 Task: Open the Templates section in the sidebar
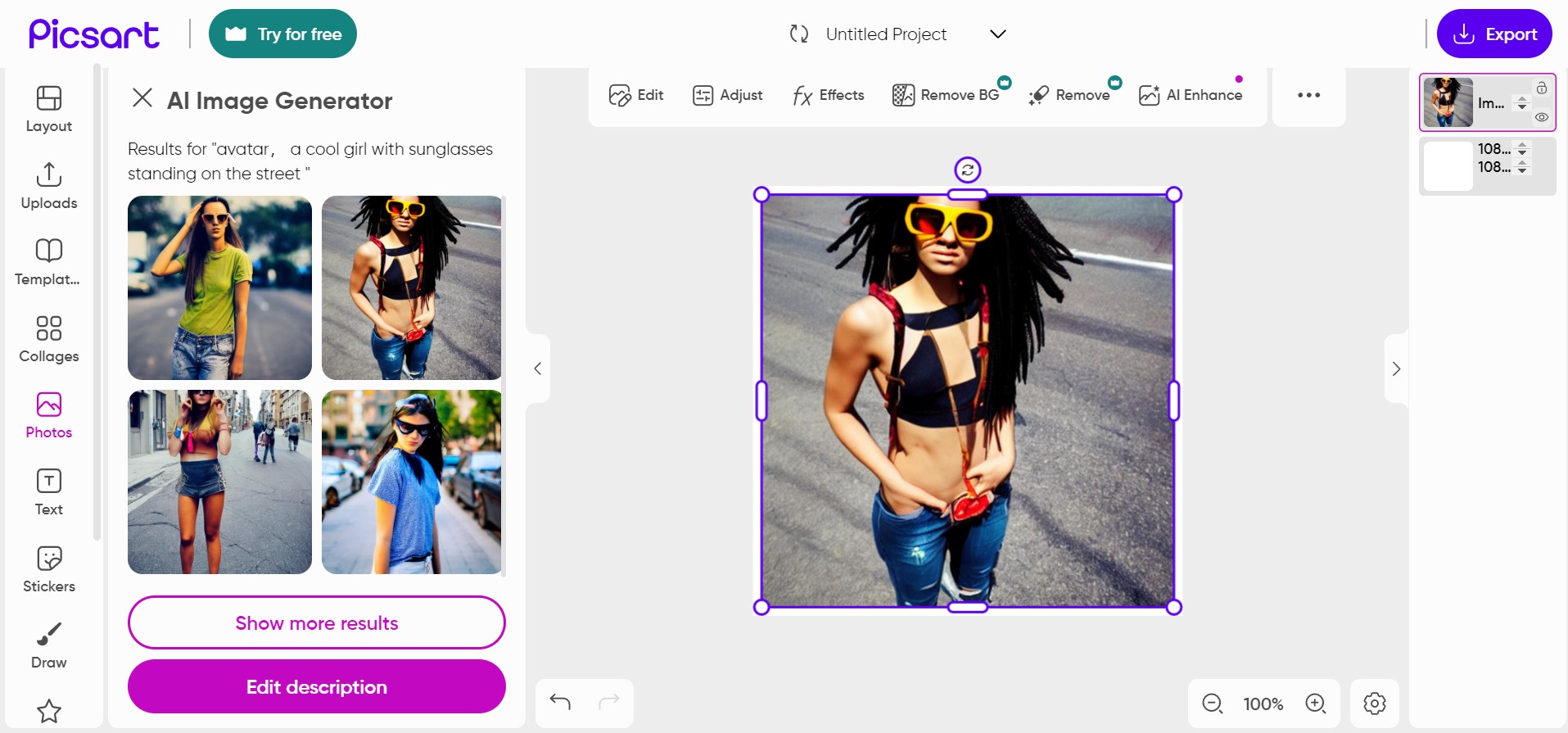coord(49,262)
